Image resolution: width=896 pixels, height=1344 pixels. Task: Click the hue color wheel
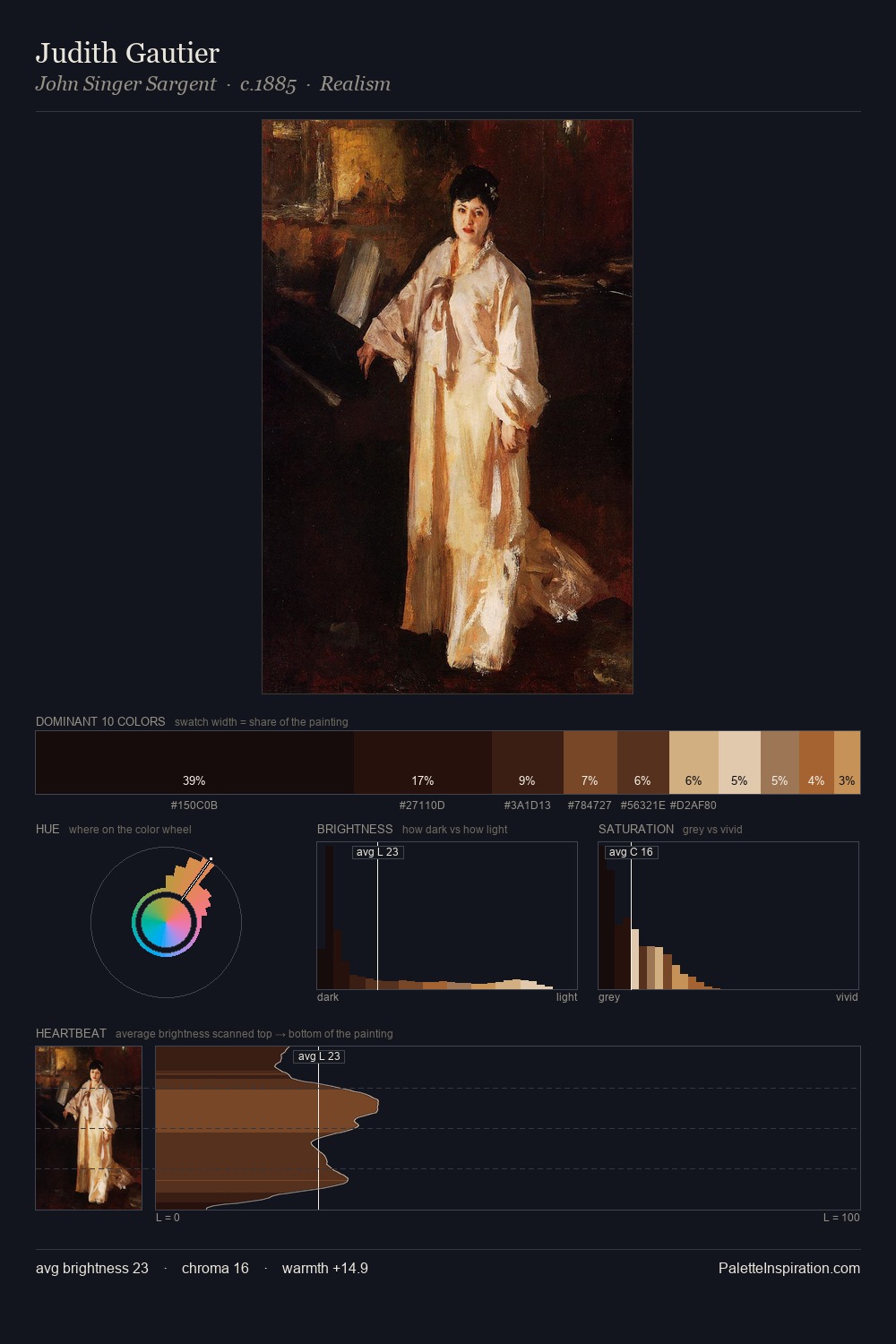166,922
